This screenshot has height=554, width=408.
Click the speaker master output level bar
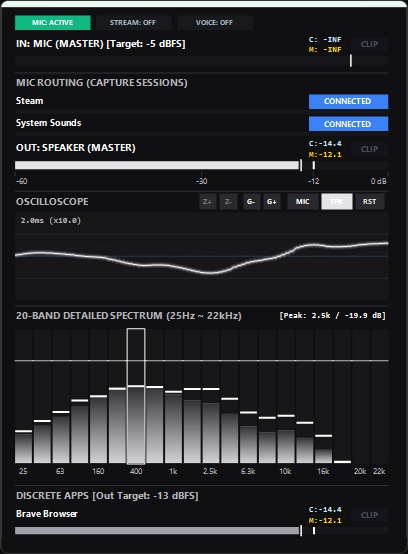click(x=201, y=165)
